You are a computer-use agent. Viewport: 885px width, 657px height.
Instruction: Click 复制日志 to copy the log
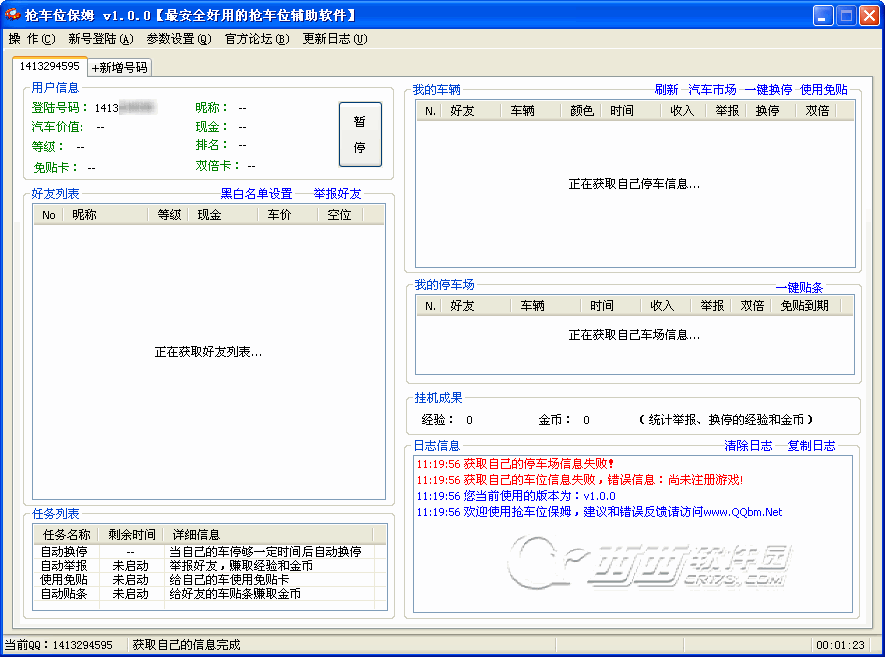pyautogui.click(x=811, y=446)
